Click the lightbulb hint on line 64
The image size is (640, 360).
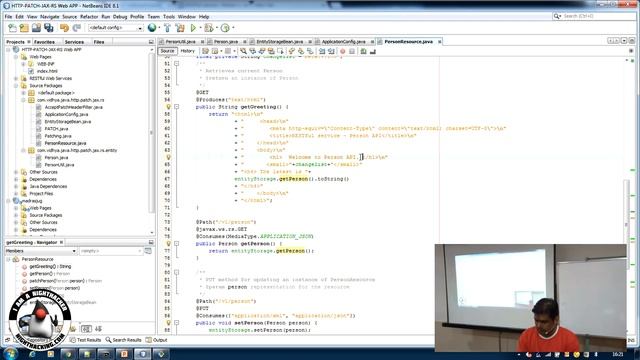[168, 157]
